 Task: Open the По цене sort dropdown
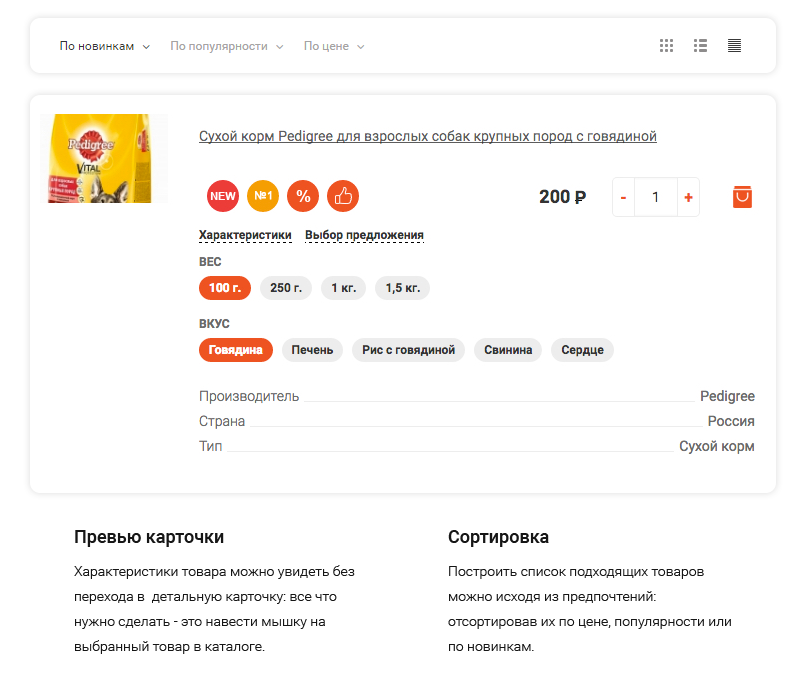click(x=334, y=46)
